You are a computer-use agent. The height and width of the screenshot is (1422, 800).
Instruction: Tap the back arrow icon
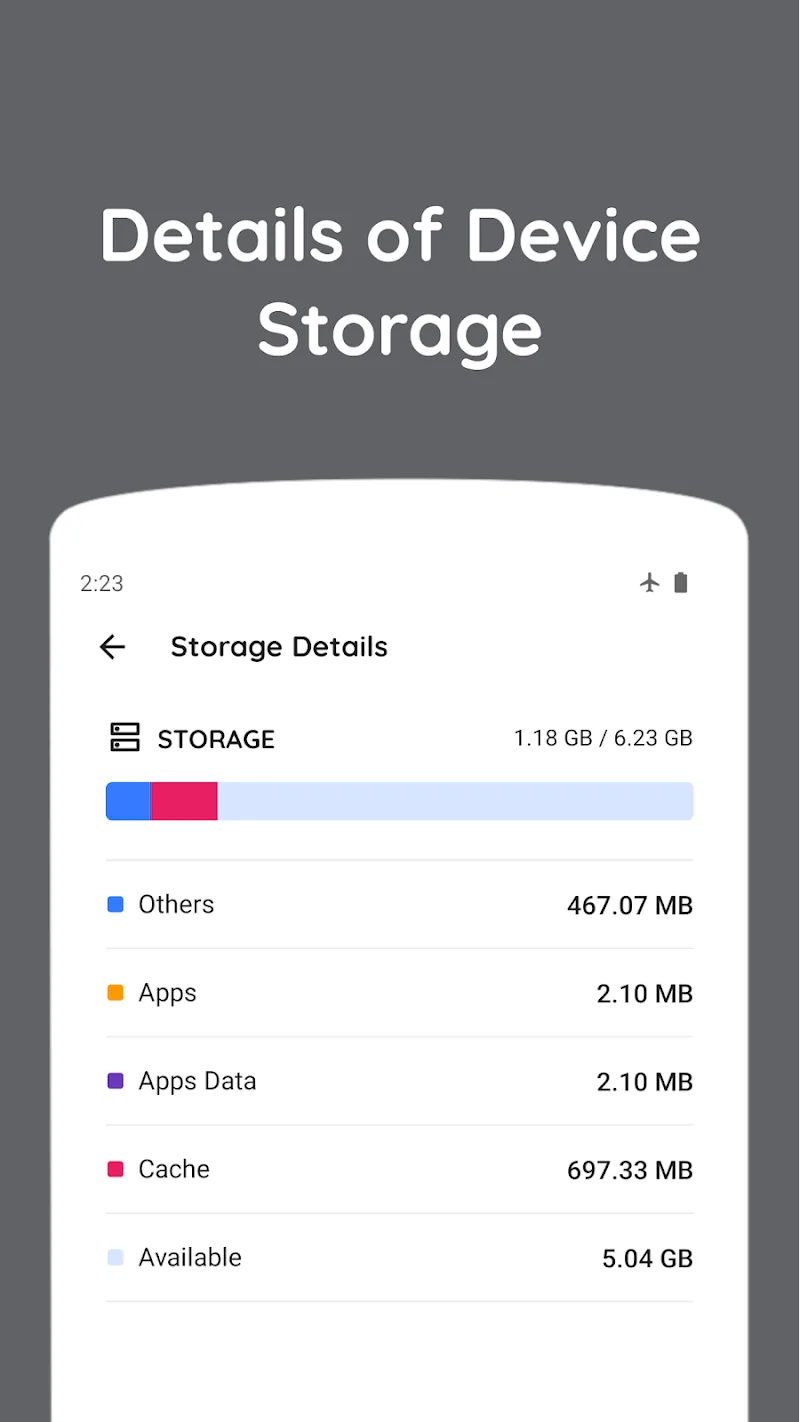point(112,647)
